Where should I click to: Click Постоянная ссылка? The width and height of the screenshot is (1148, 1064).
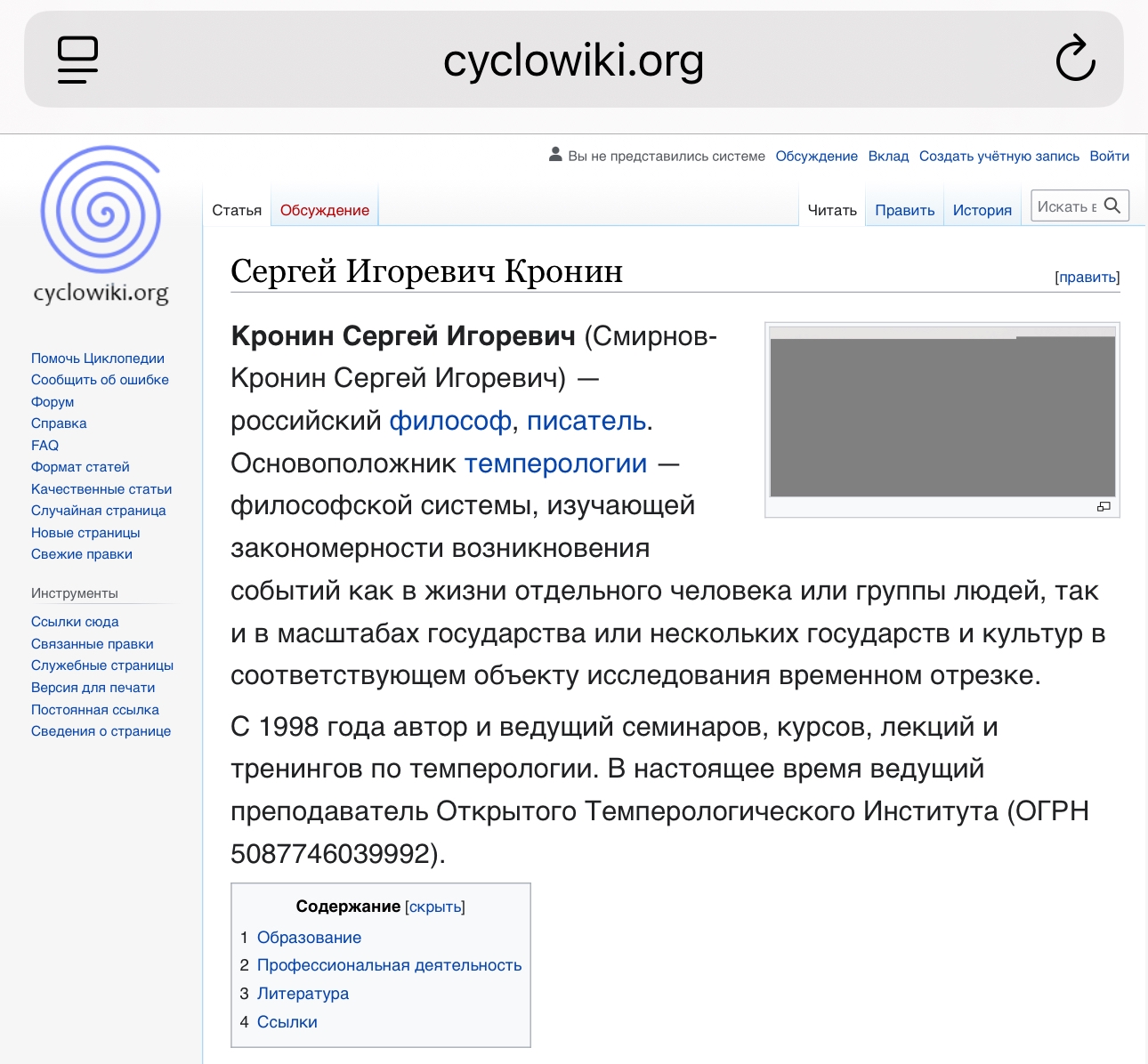[x=95, y=709]
